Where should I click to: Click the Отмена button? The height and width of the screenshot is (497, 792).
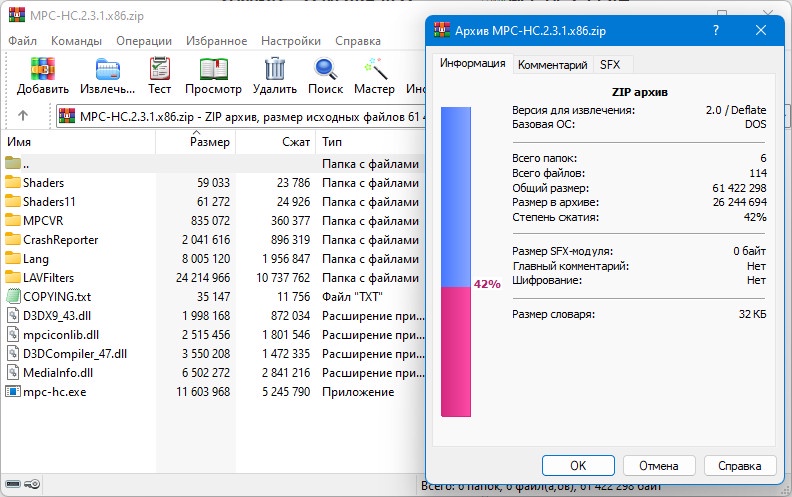coord(659,465)
